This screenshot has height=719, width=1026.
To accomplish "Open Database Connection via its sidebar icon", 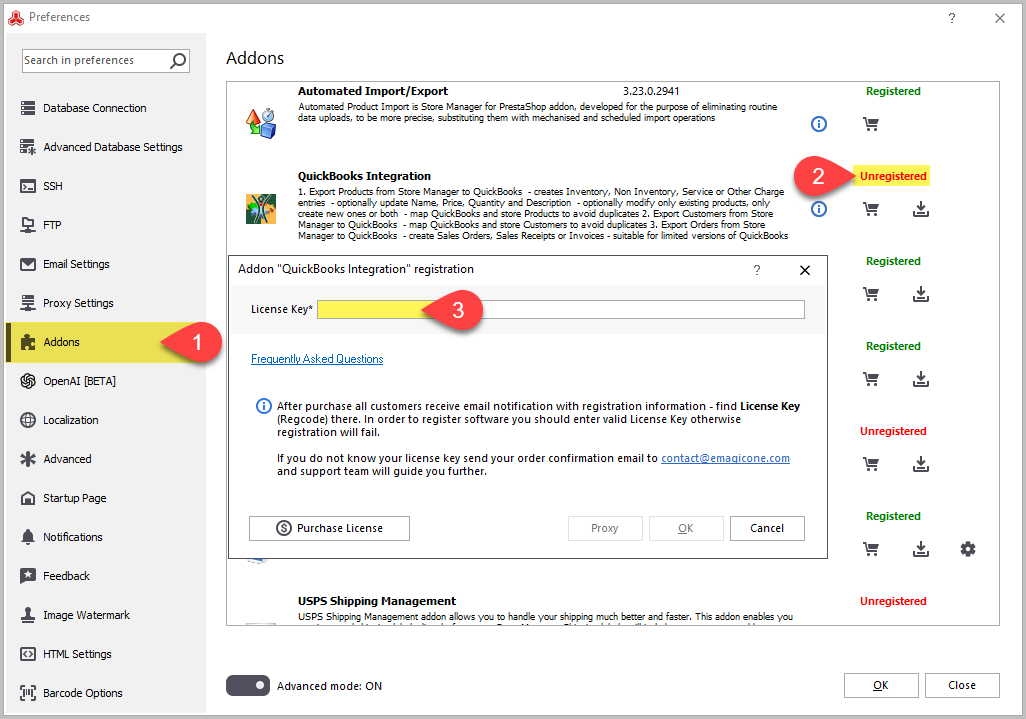I will tap(27, 108).
